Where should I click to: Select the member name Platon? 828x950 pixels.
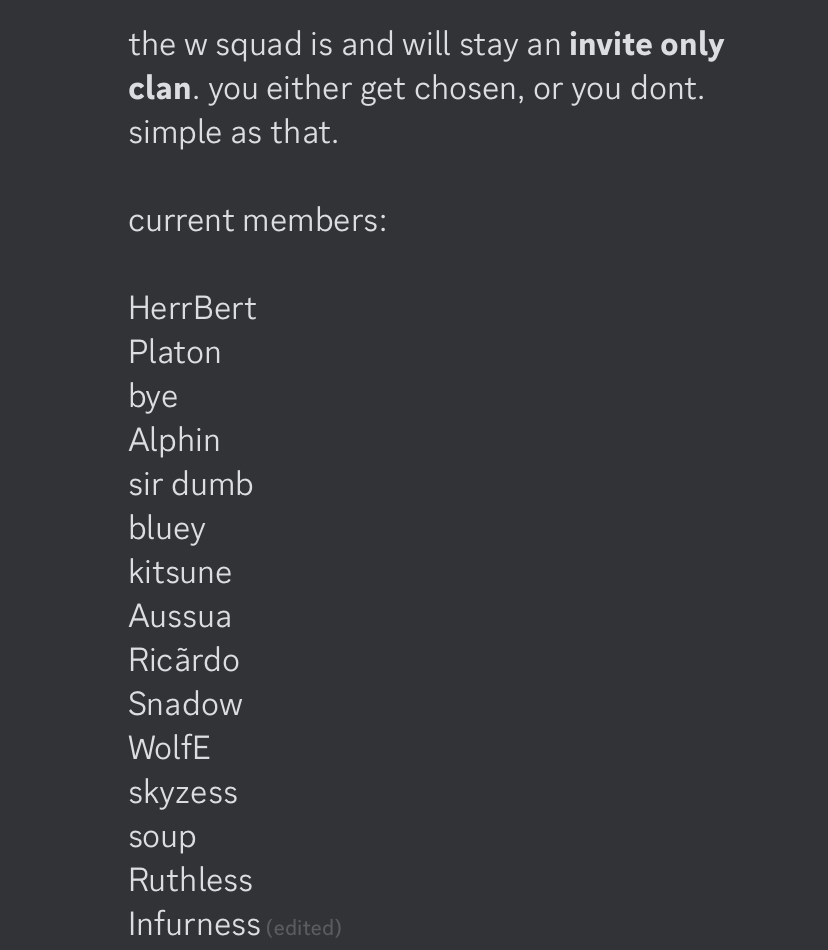(175, 353)
